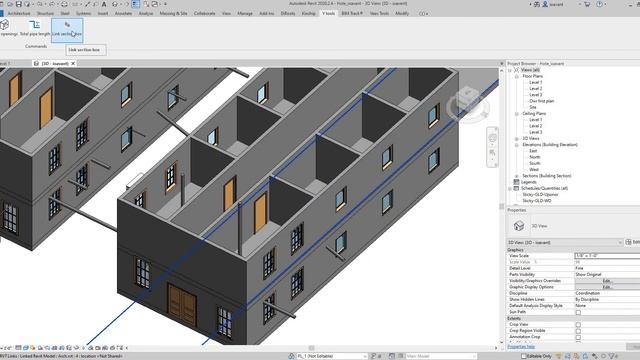The image size is (640, 360).
Task: Click Edit for Graphic Display Options
Action: pos(607,287)
